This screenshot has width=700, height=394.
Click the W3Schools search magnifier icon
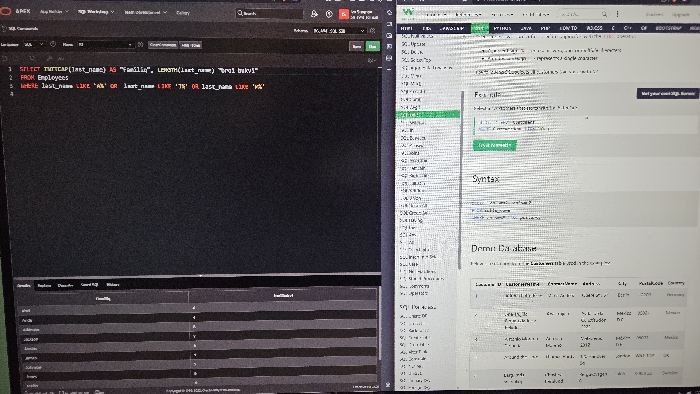tap(604, 14)
